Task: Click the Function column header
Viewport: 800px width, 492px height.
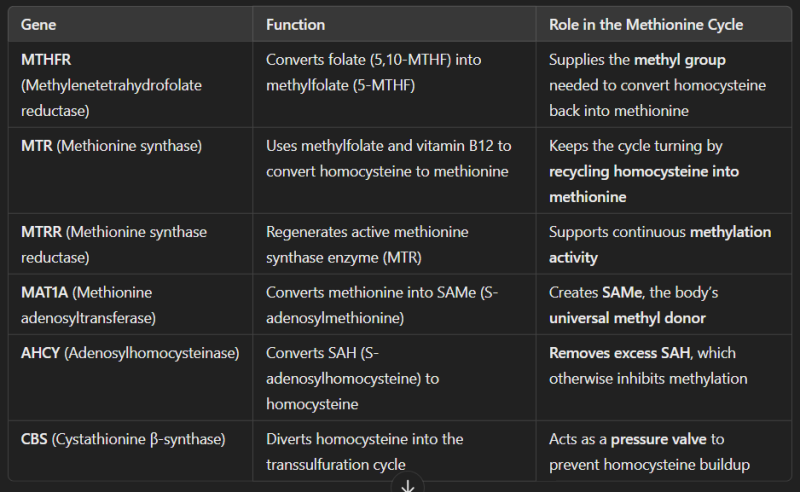Action: coord(295,24)
